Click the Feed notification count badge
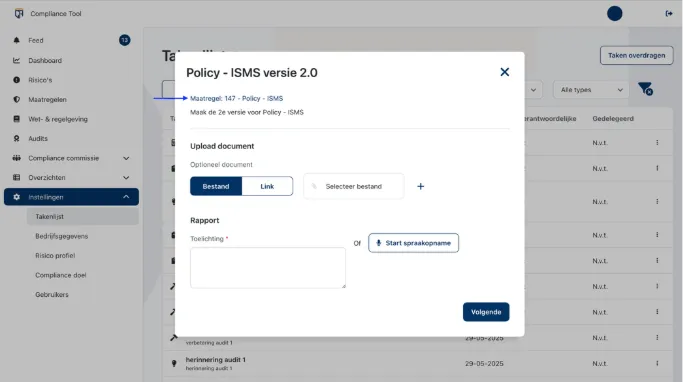The height and width of the screenshot is (382, 684). [125, 40]
